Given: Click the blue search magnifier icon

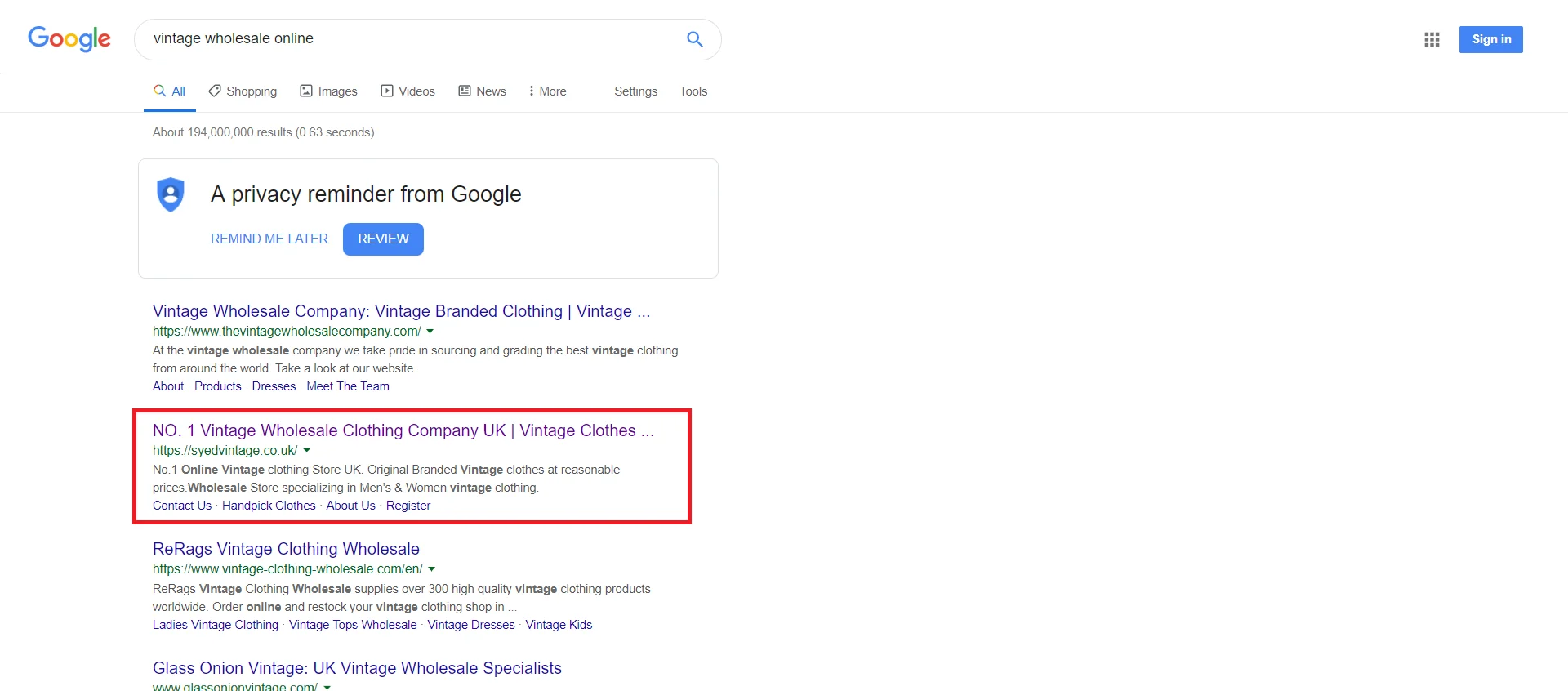Looking at the screenshot, I should tap(695, 39).
